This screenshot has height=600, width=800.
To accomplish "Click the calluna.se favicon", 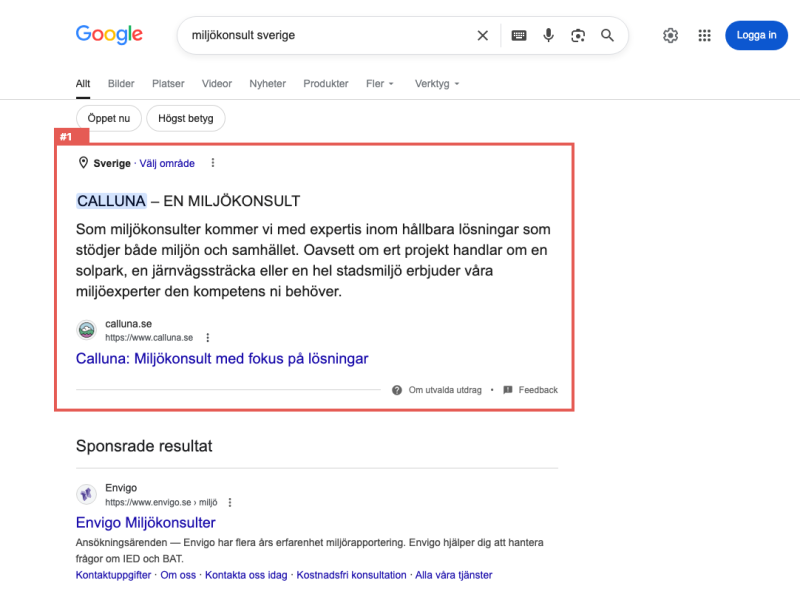I will pos(86,330).
